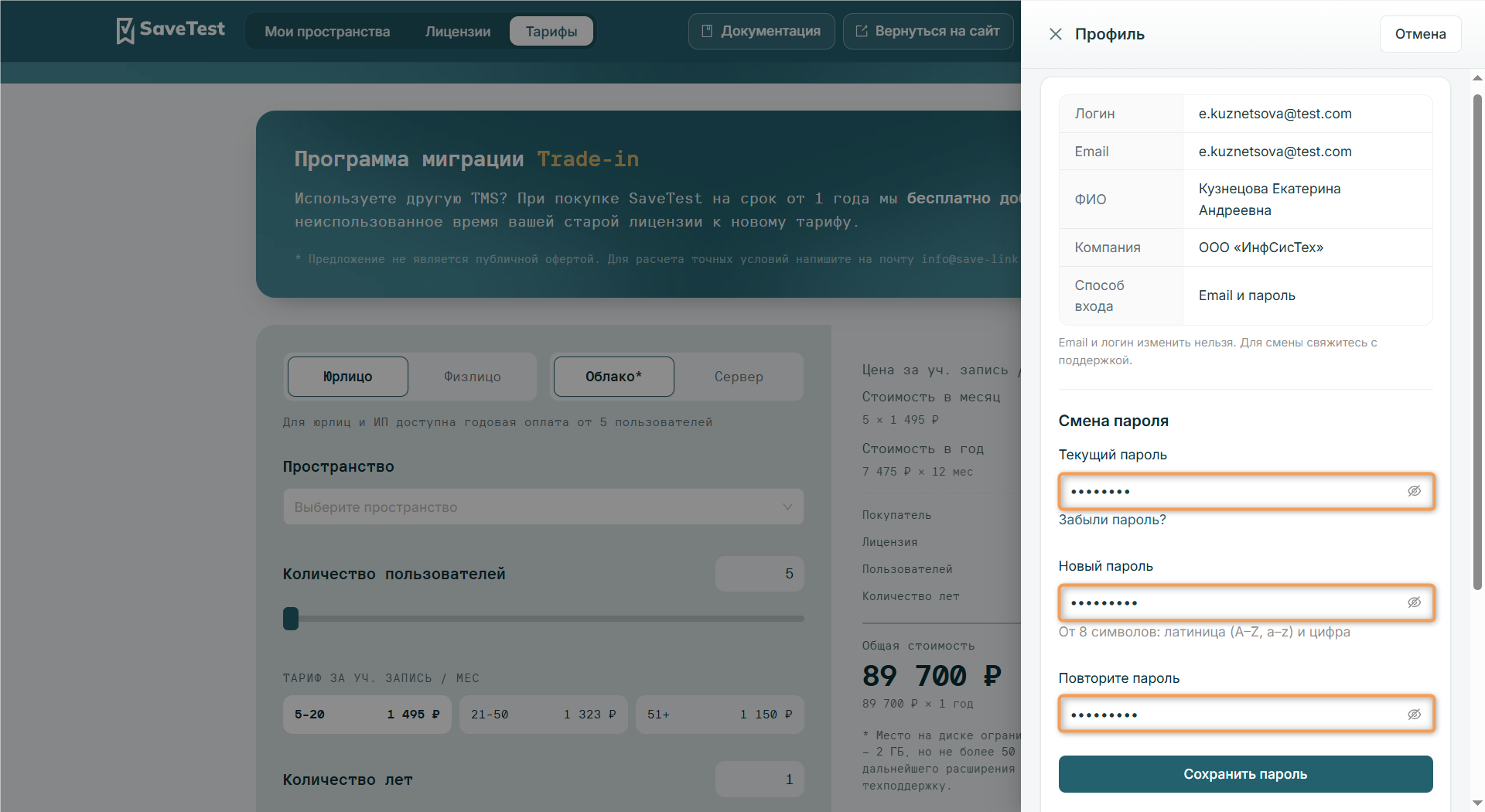Close the Профиль panel with X icon
The width and height of the screenshot is (1485, 812).
coord(1055,34)
